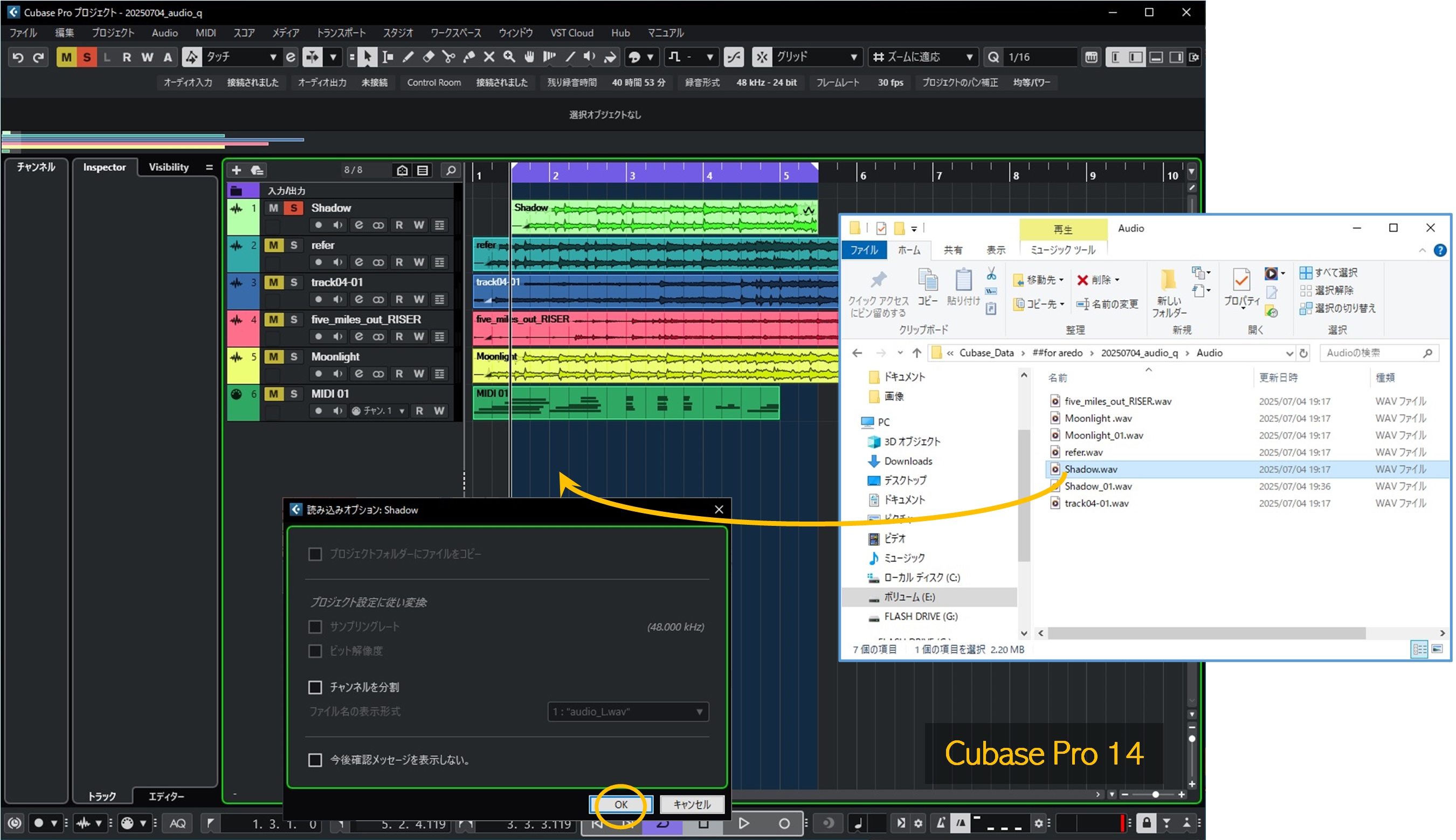The image size is (1456, 840).
Task: Click the Record circle in transport
Action: (784, 823)
